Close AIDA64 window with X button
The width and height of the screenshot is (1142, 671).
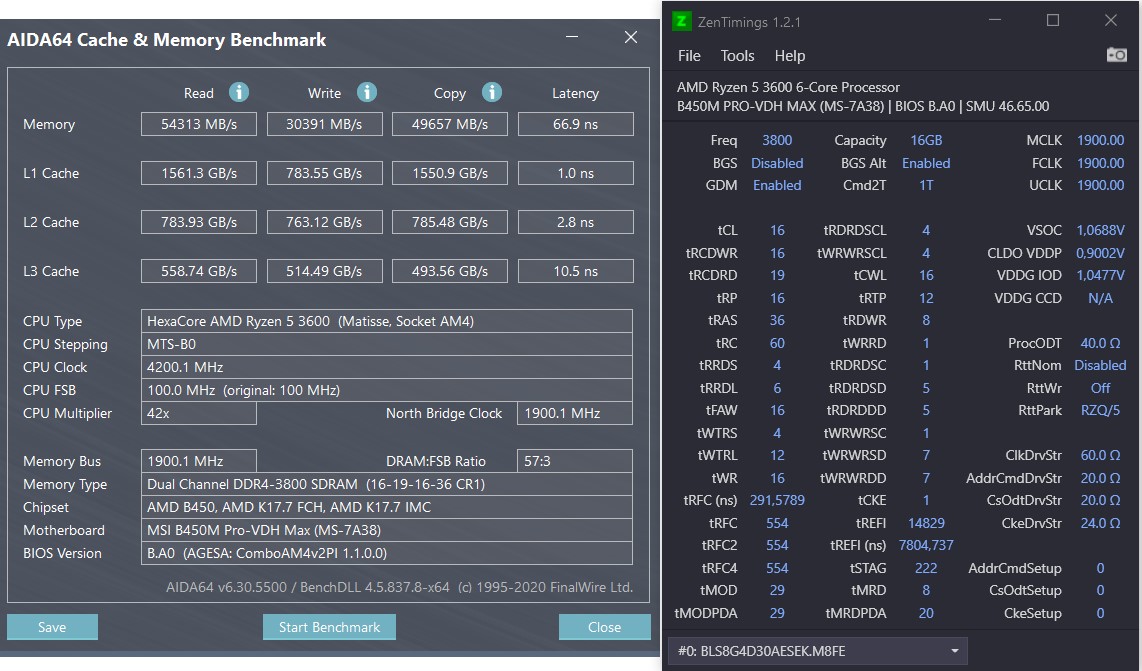631,37
